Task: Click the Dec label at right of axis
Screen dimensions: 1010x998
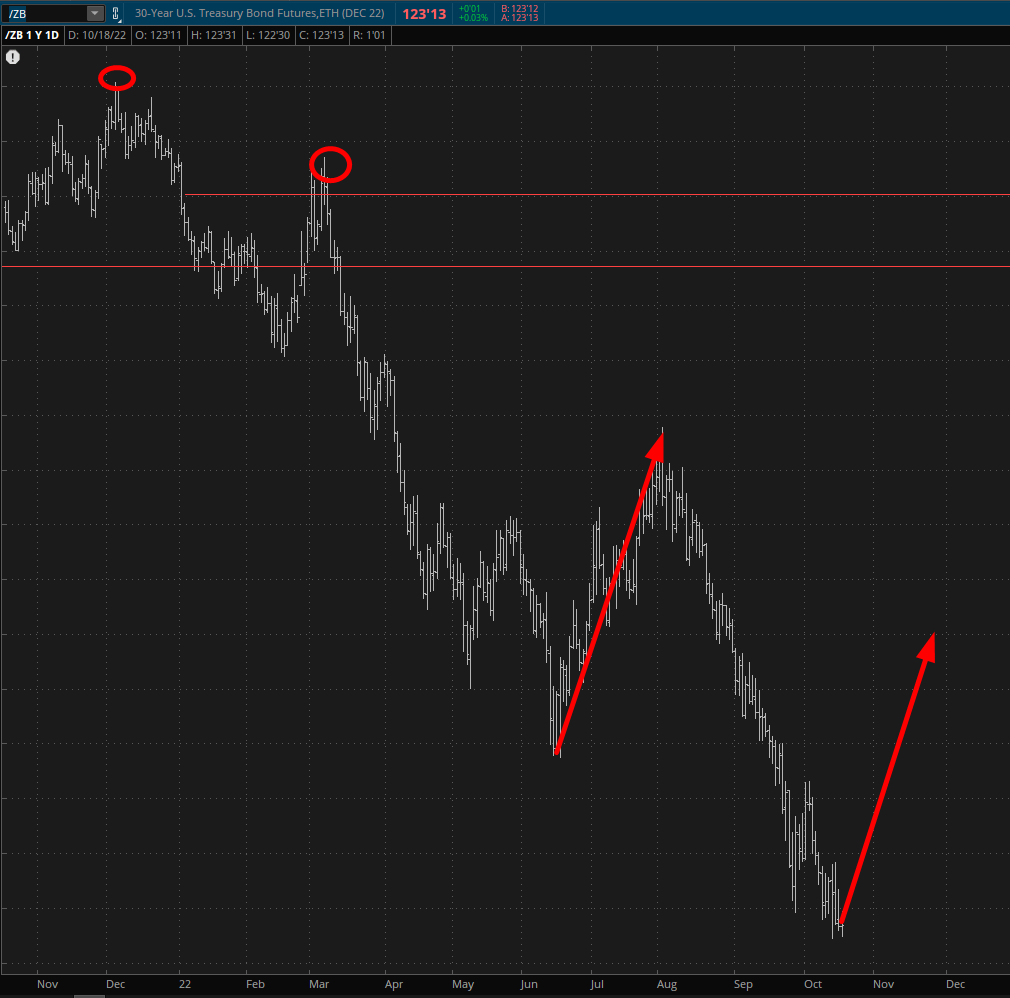Action: pyautogui.click(x=955, y=984)
